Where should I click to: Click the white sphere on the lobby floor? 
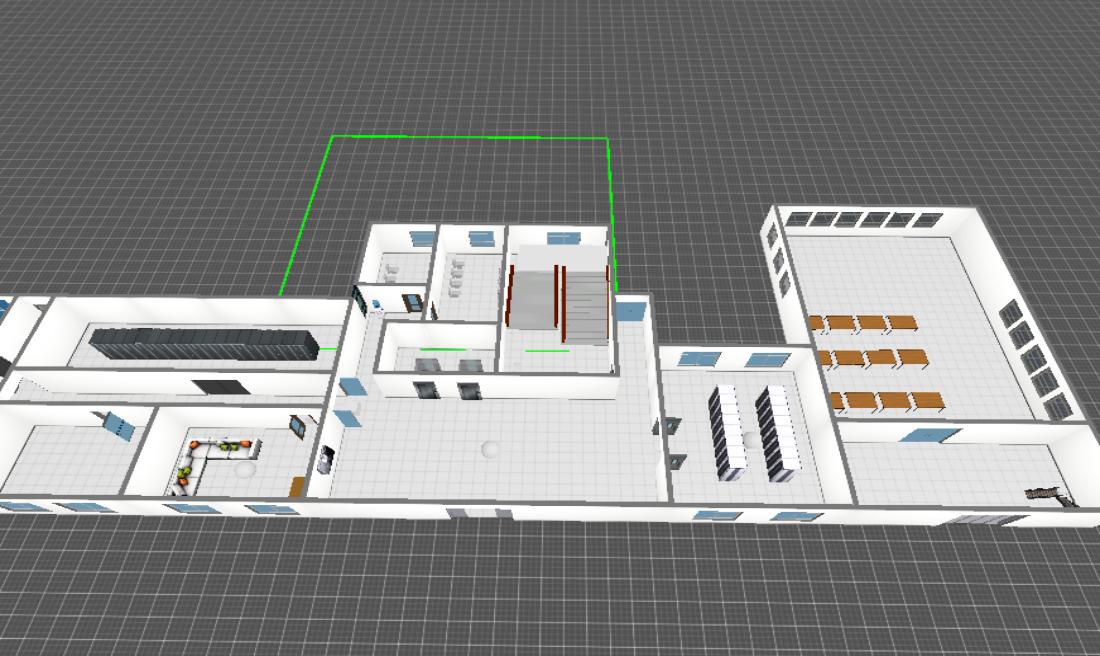click(x=490, y=449)
